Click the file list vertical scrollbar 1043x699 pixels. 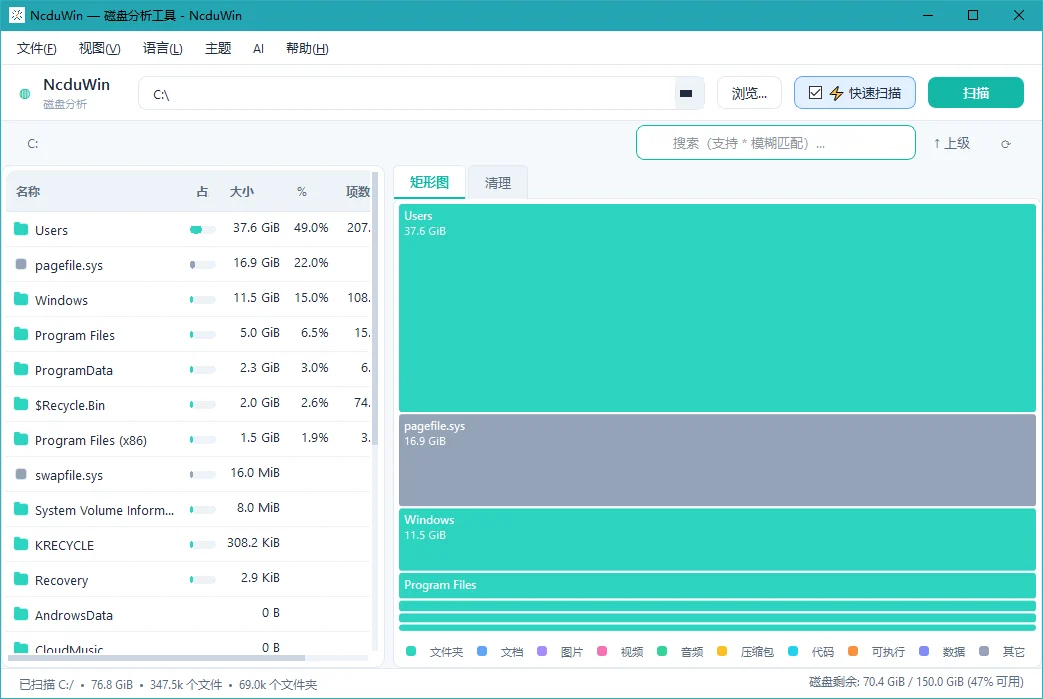[x=375, y=308]
